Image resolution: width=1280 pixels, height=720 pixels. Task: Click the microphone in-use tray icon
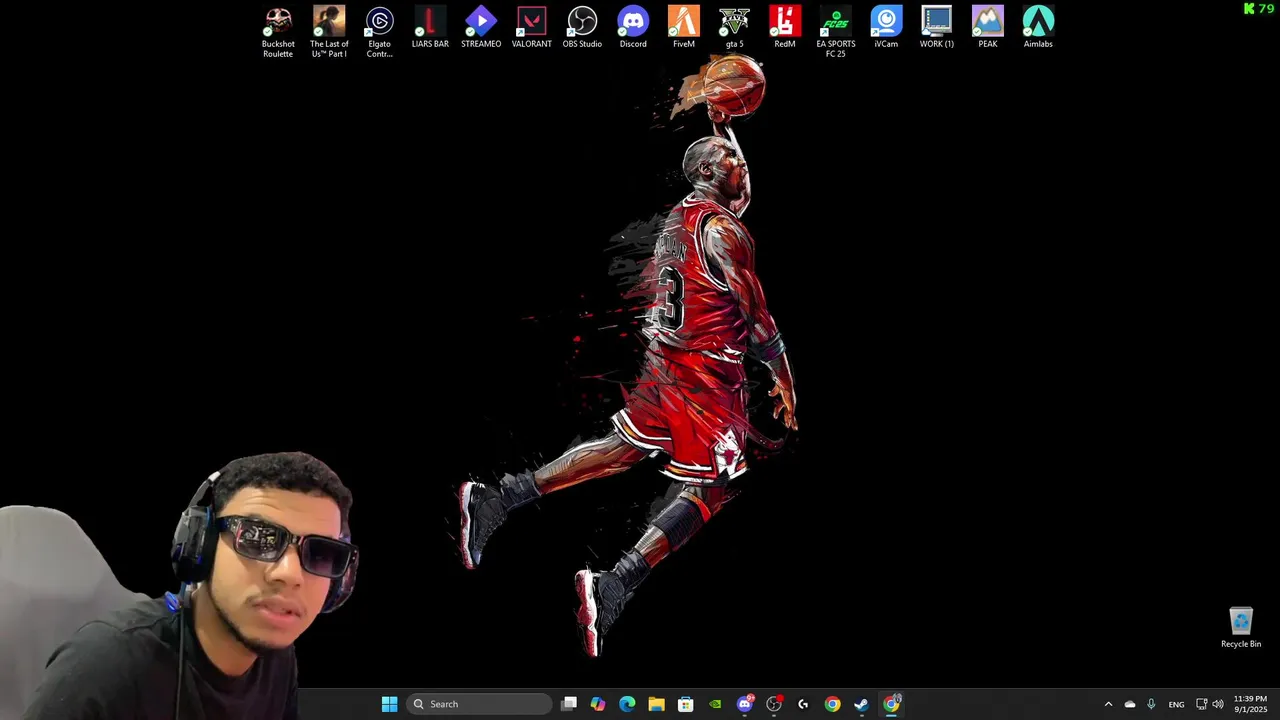[1152, 704]
